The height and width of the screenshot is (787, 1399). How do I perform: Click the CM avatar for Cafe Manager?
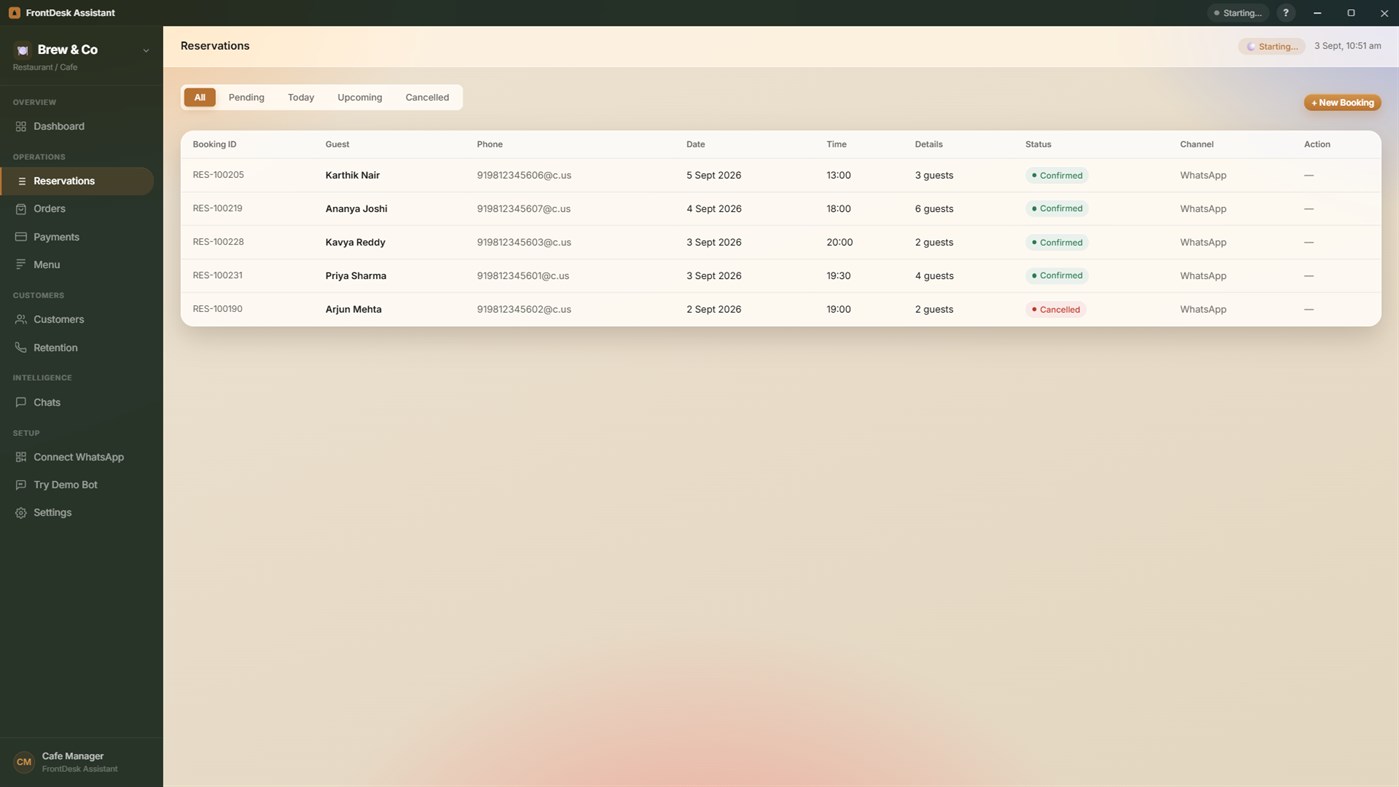pyautogui.click(x=24, y=762)
